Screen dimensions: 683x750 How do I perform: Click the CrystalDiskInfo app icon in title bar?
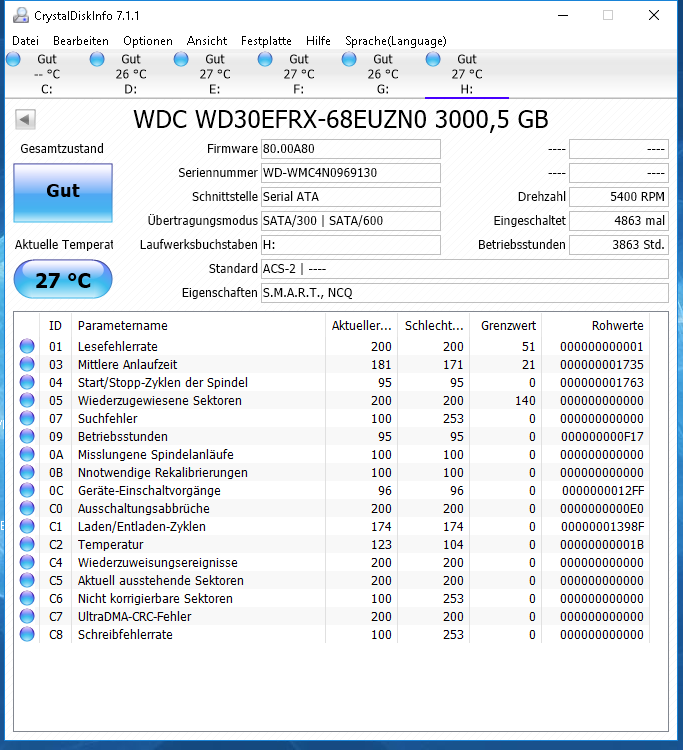point(20,15)
